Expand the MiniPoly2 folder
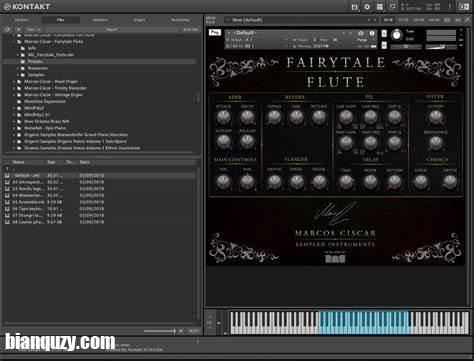474x361 pixels. [14, 108]
